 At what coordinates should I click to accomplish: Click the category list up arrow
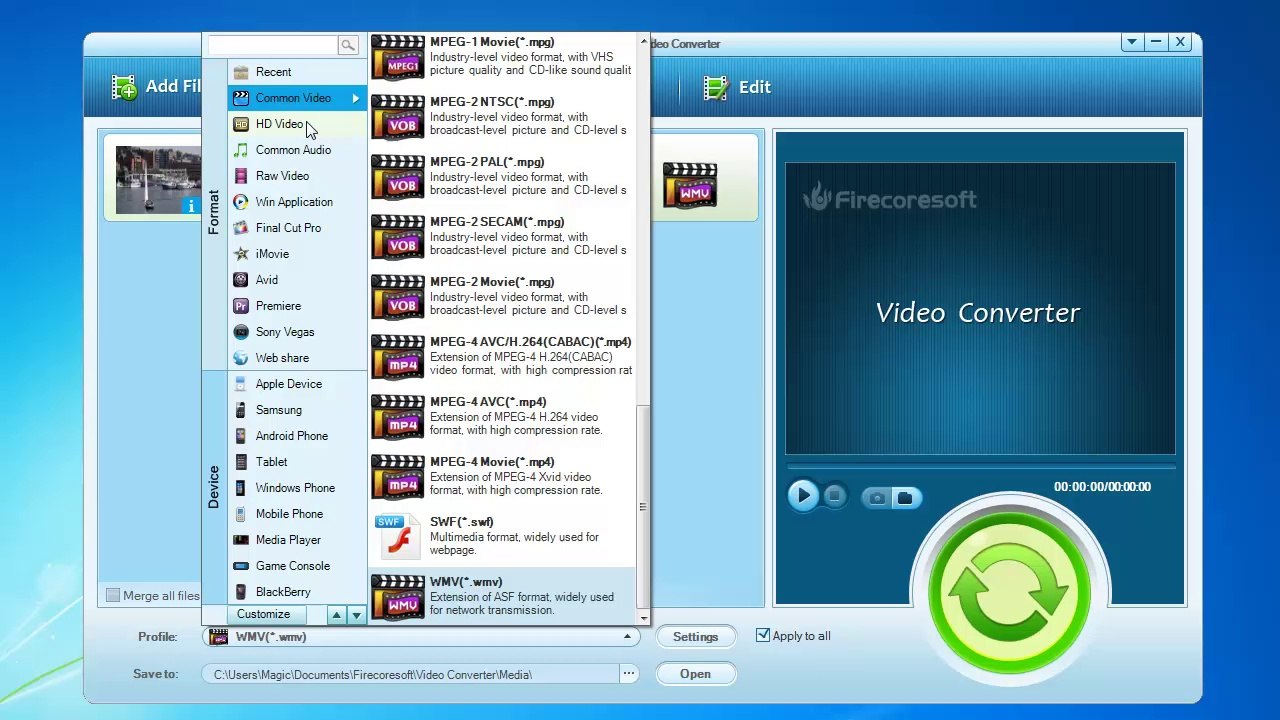(x=337, y=615)
